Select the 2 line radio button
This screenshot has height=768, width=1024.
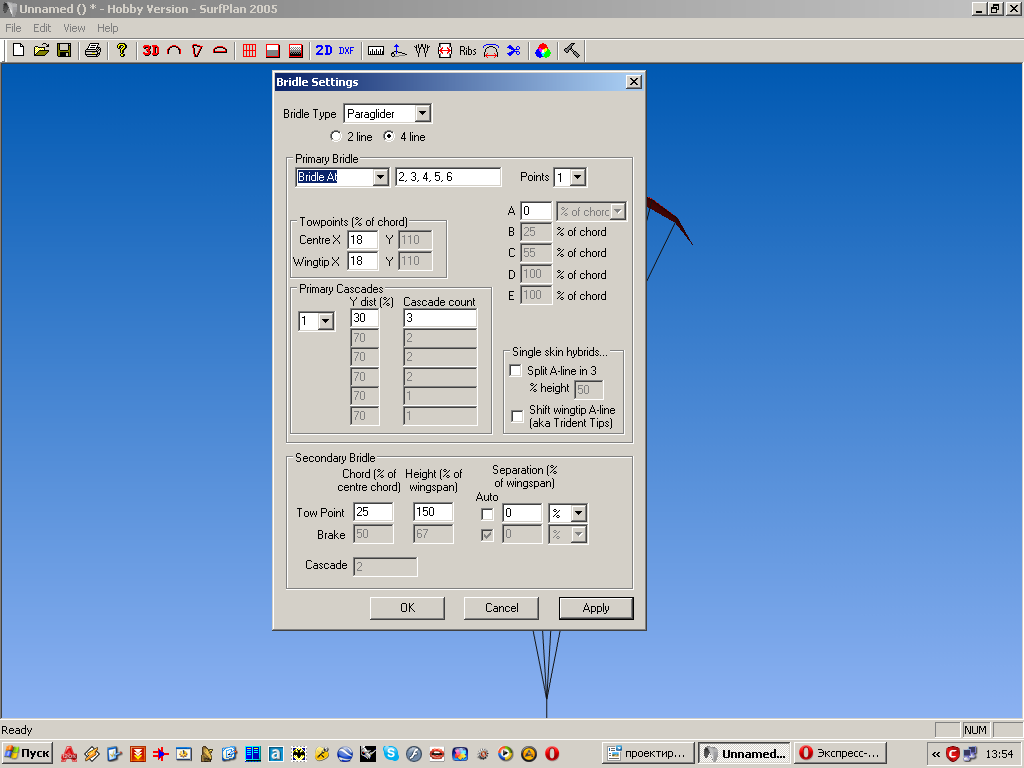click(336, 136)
